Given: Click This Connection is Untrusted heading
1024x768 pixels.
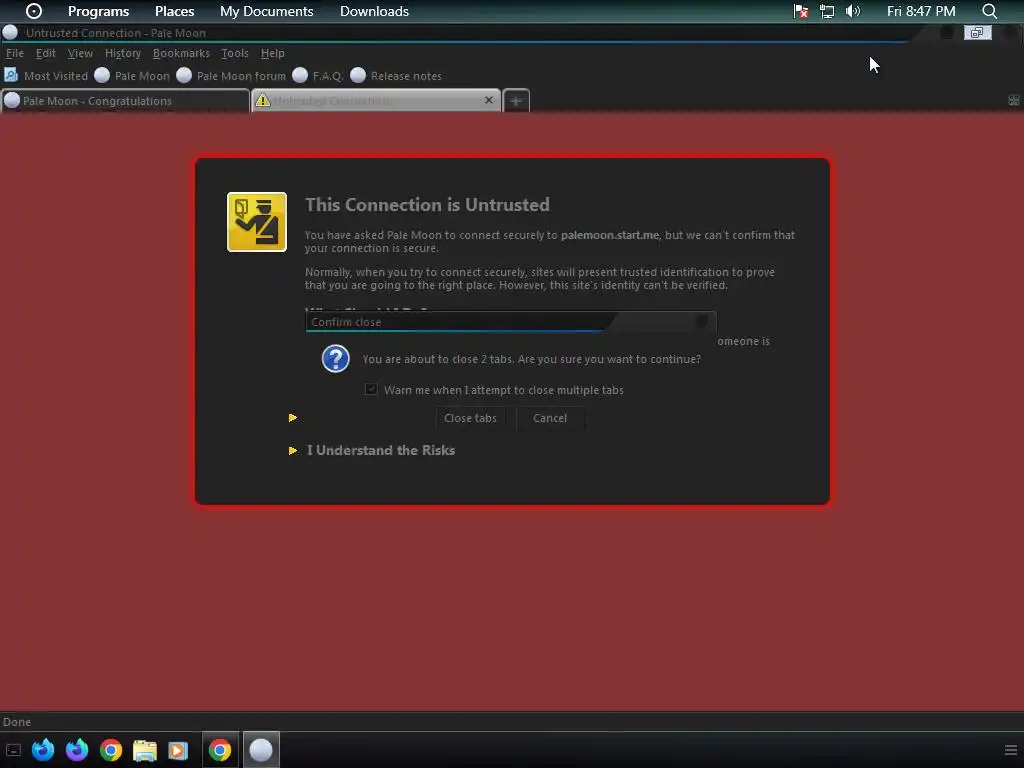Looking at the screenshot, I should click(427, 204).
